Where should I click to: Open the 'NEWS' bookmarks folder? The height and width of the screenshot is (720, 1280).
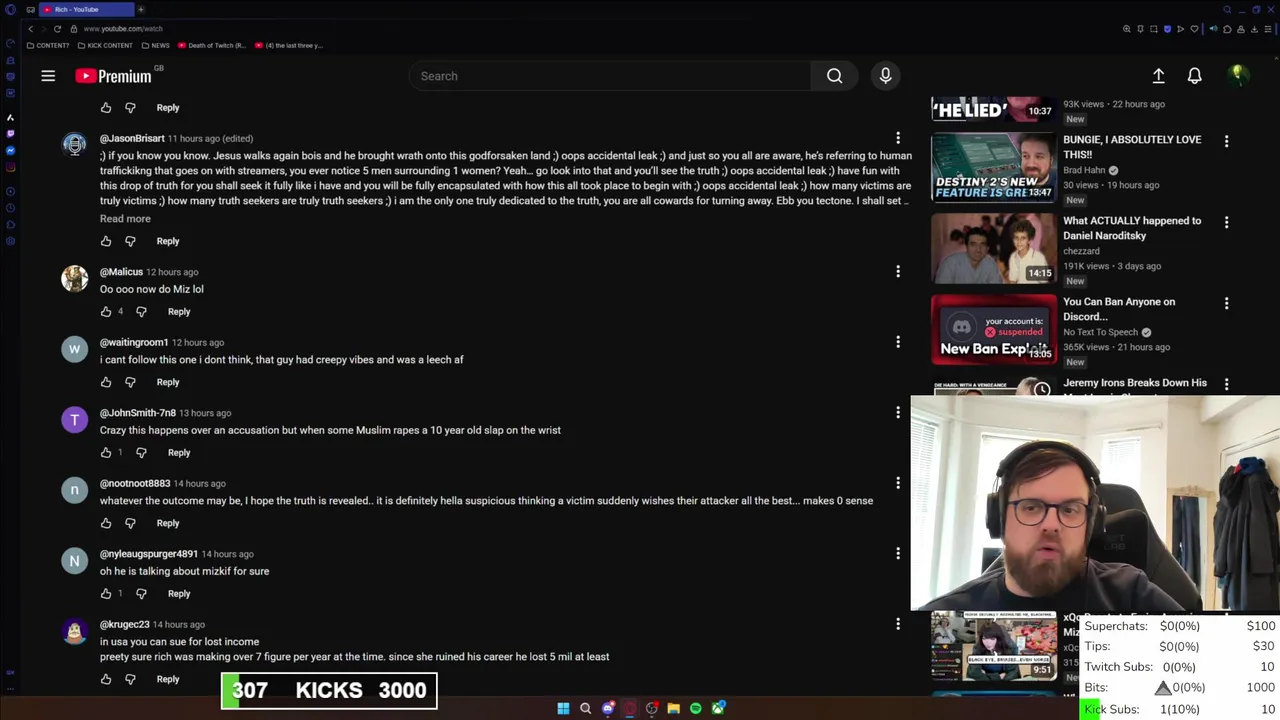pos(155,45)
